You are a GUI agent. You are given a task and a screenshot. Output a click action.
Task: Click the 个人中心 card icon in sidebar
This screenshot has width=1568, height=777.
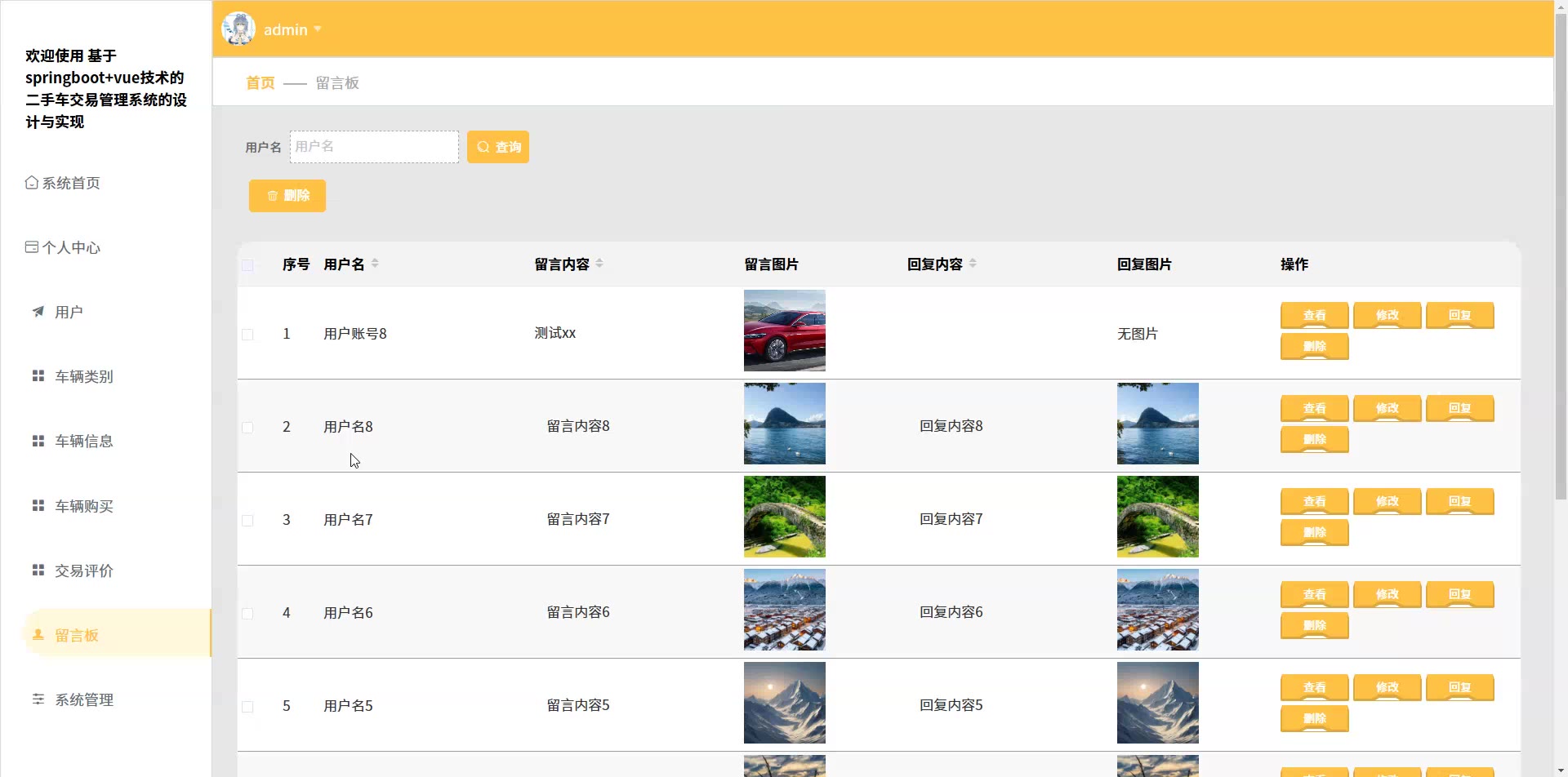pos(31,247)
